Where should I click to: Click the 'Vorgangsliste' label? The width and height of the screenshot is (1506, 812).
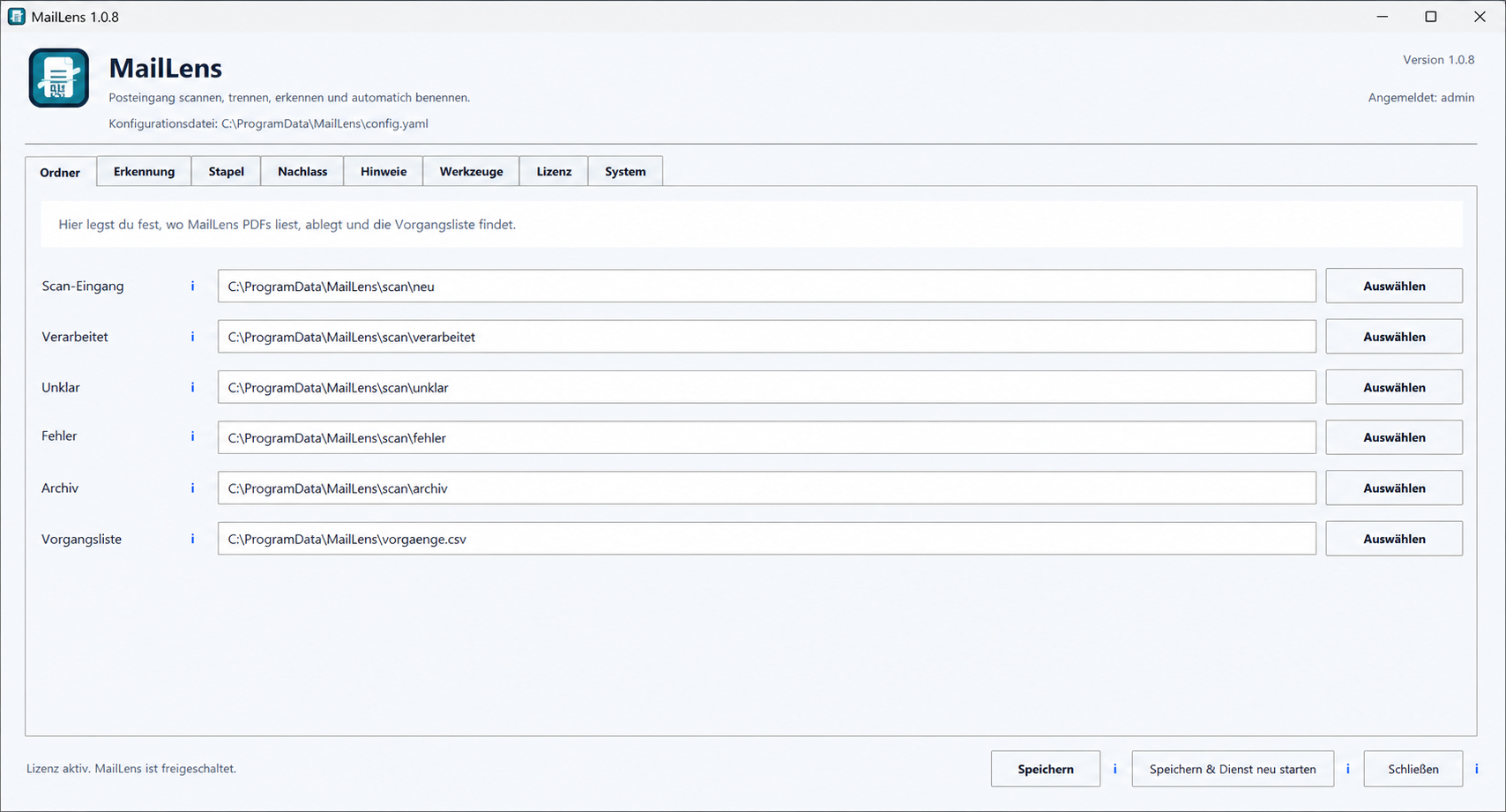point(82,539)
